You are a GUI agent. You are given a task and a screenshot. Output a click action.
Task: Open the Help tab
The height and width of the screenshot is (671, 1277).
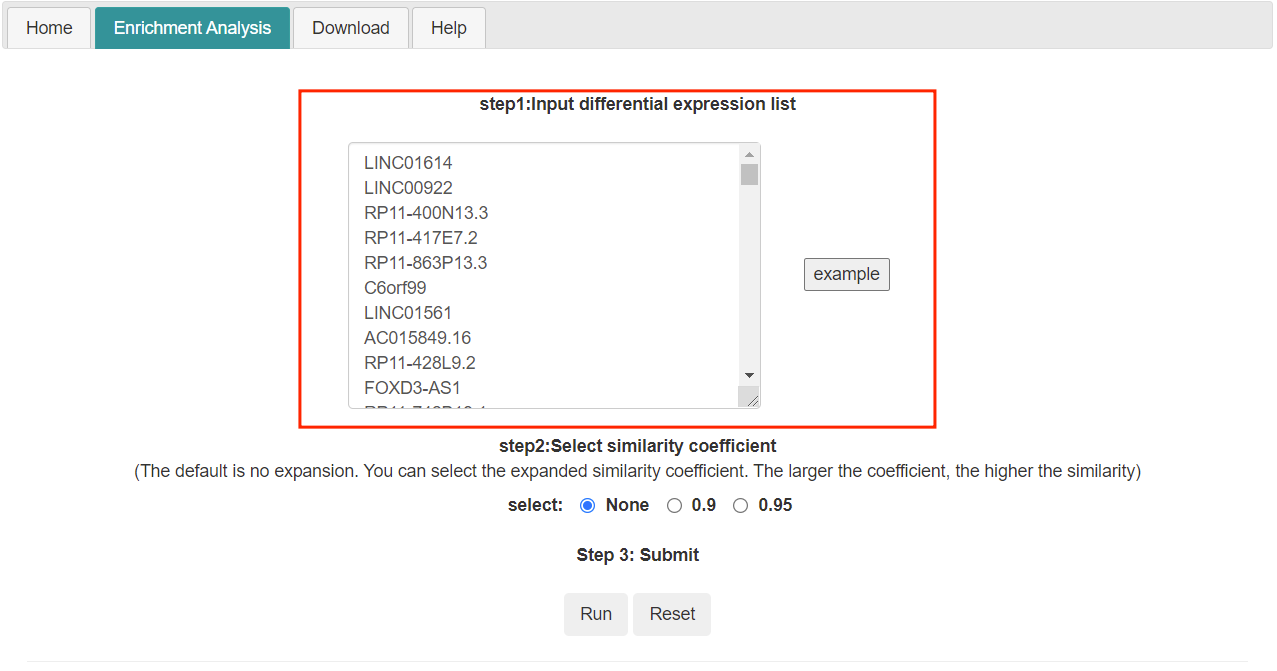pyautogui.click(x=449, y=28)
